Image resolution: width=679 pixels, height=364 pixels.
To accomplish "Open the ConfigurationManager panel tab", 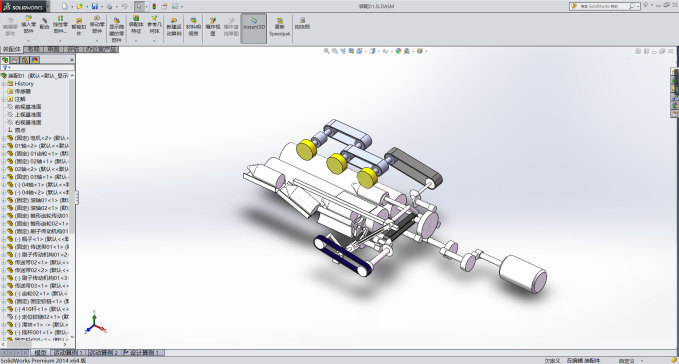I will click(25, 60).
